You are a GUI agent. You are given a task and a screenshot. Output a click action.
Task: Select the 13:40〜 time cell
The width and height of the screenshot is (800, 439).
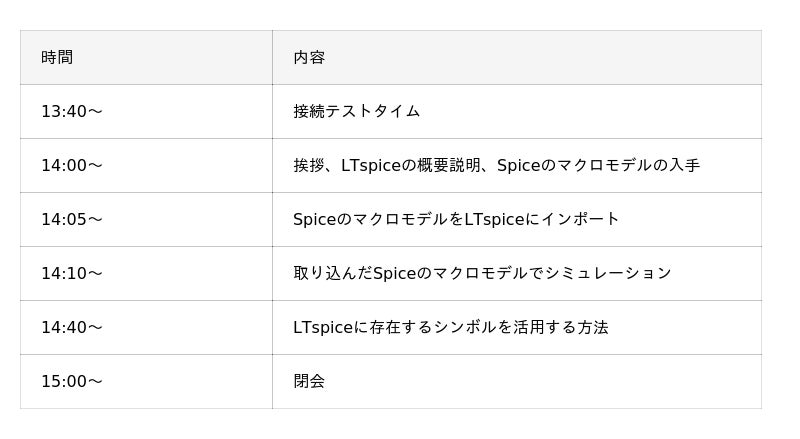[x=71, y=111]
